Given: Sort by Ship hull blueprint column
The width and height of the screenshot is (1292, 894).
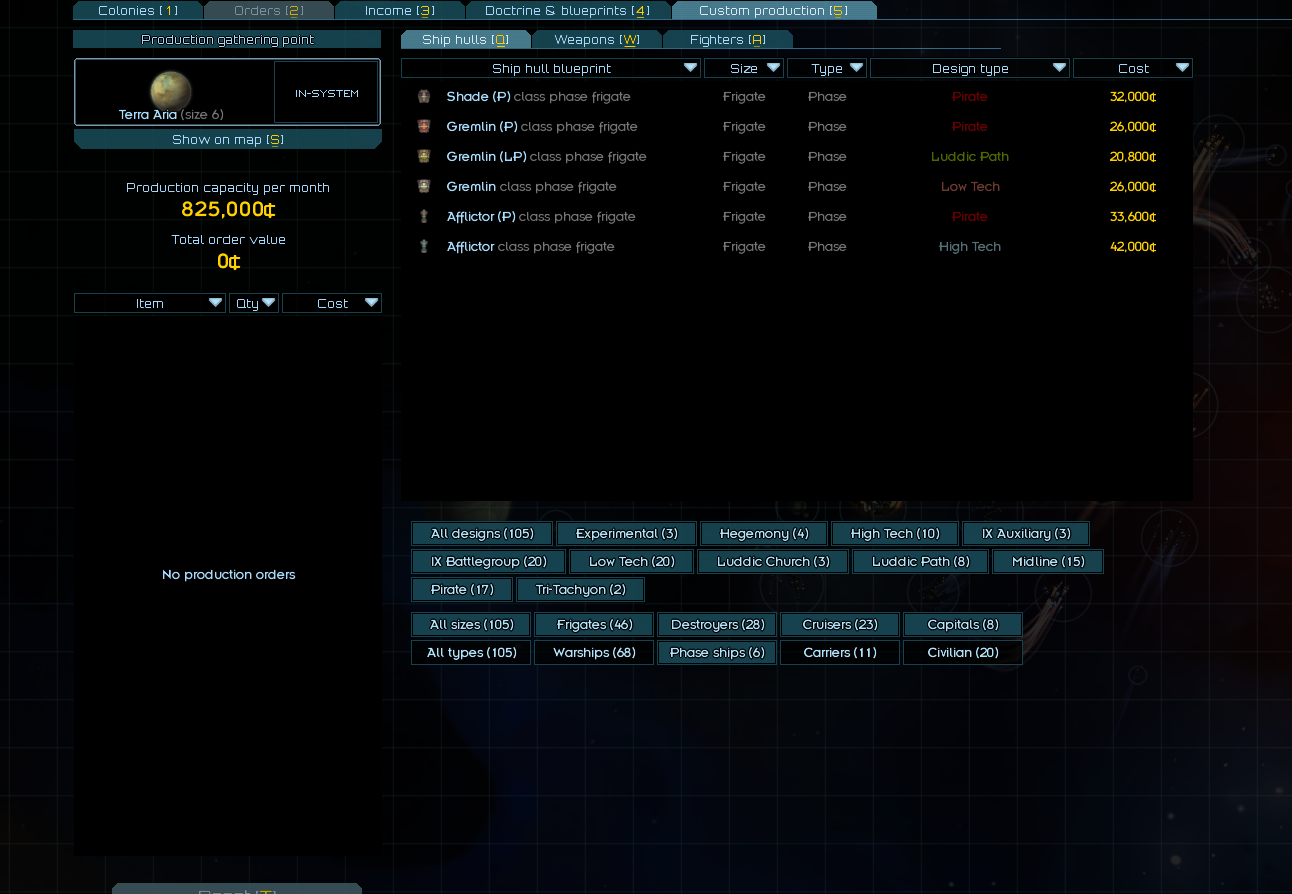Looking at the screenshot, I should tap(551, 68).
